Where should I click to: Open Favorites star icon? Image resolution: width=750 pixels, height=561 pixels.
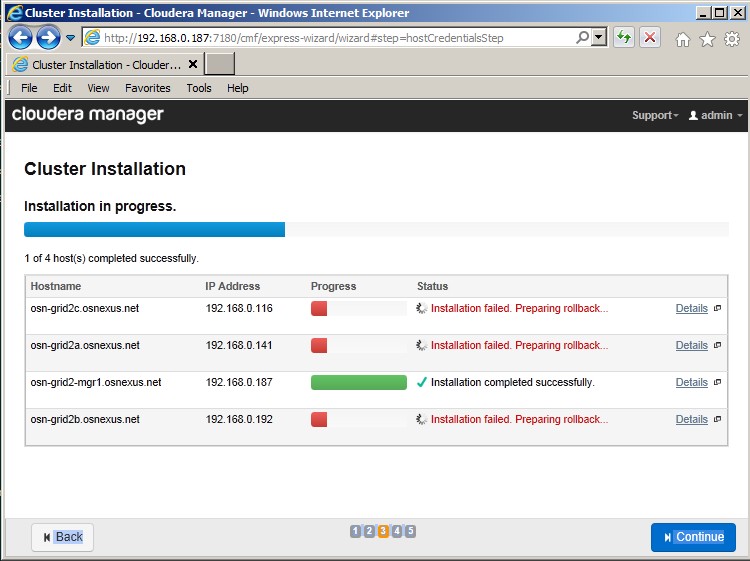(x=707, y=39)
